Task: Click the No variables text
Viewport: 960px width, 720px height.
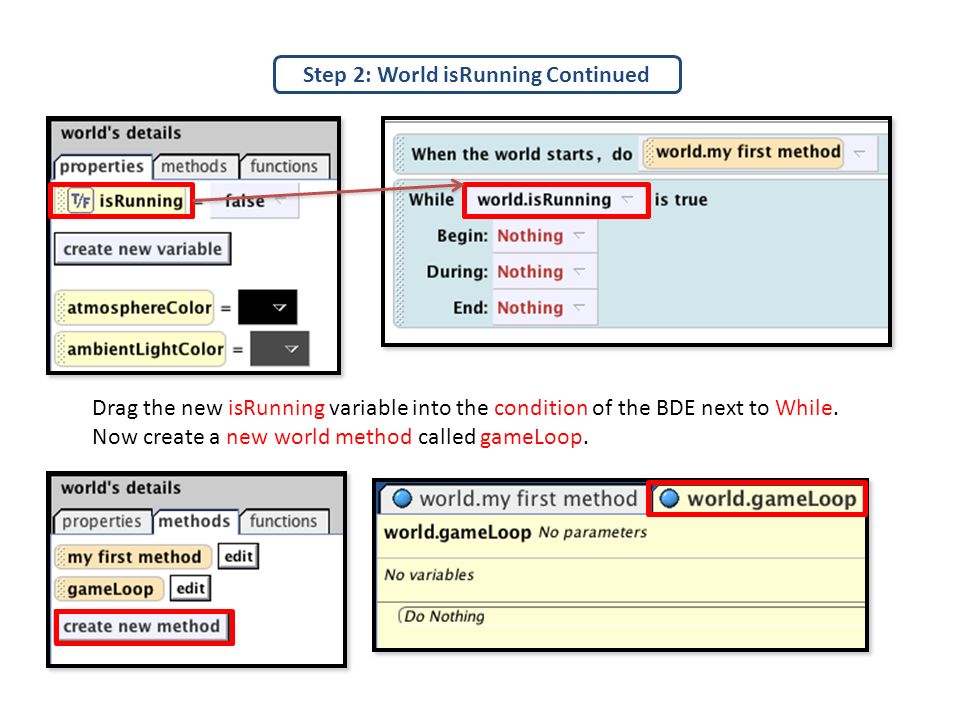Action: pyautogui.click(x=429, y=575)
